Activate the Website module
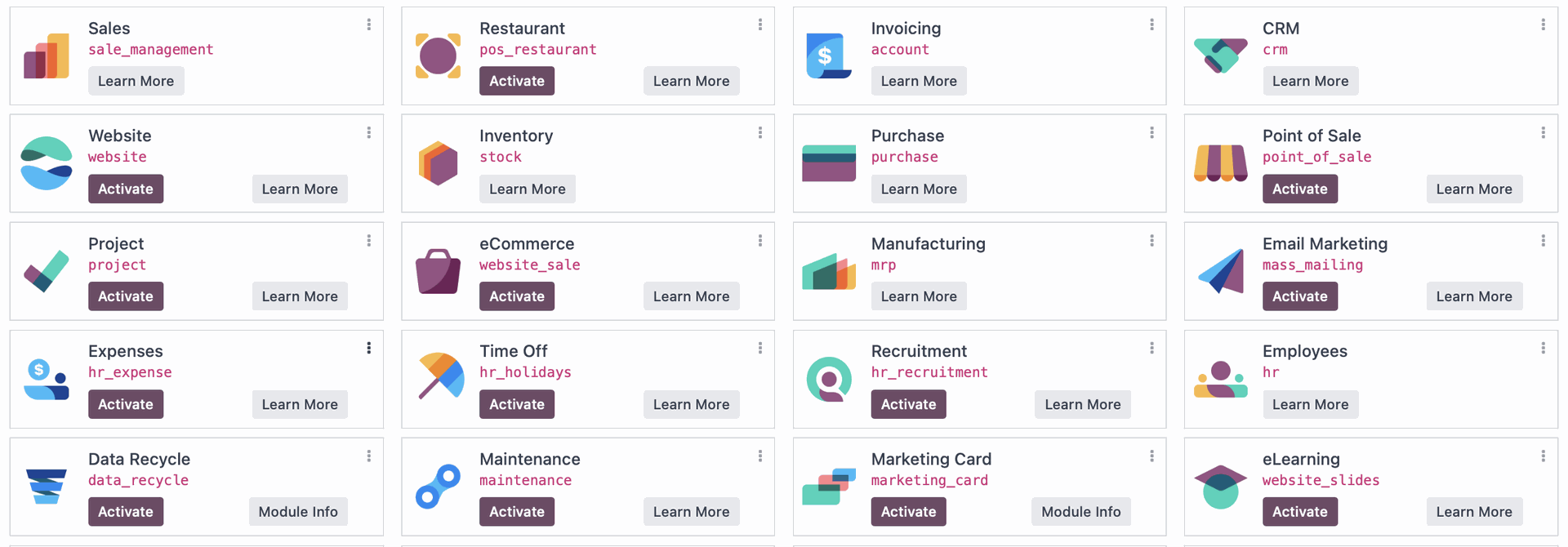The image size is (1568, 547). [x=126, y=189]
